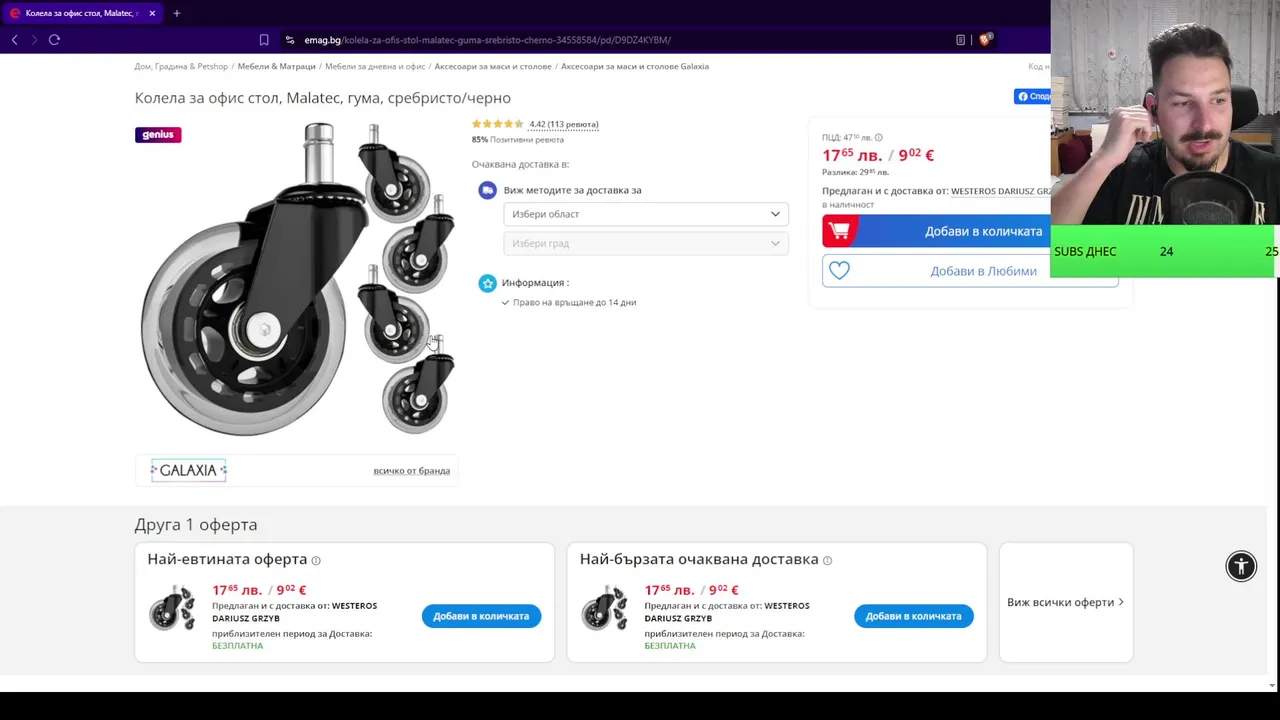
Task: Click the info icon next to ПЦД price
Action: (879, 138)
